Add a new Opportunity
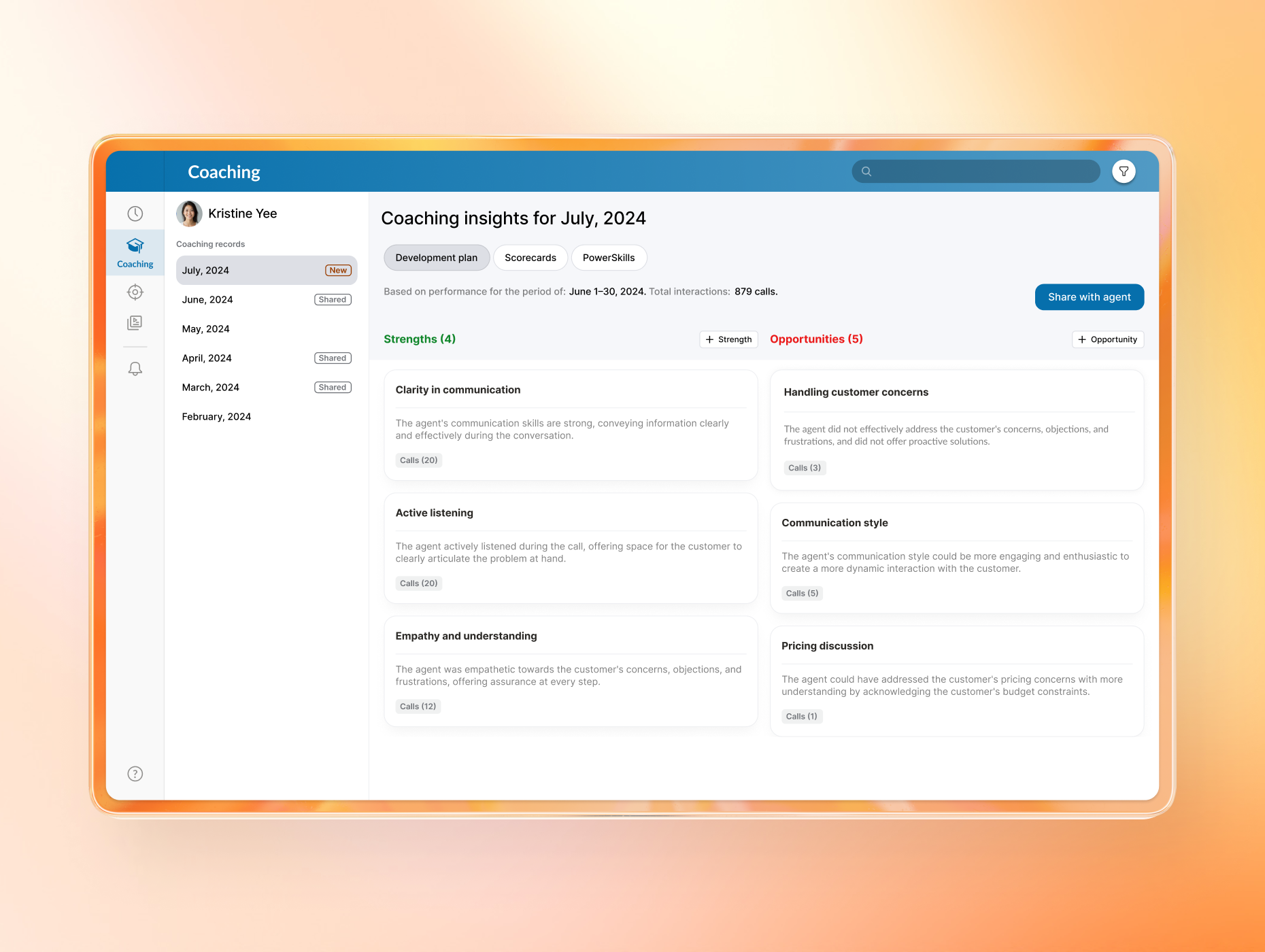This screenshot has height=952, width=1265. tap(1107, 339)
